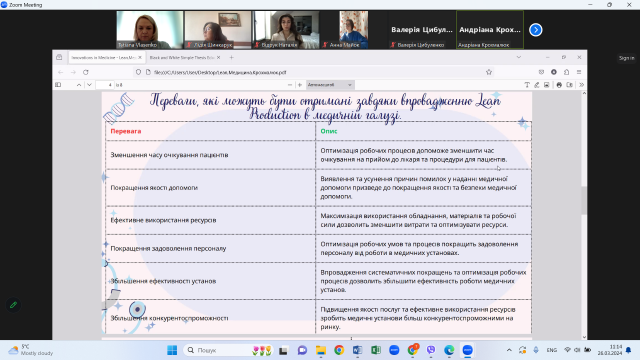Click Firefox back navigation arrow
This screenshot has width=640, height=360.
(60, 72)
